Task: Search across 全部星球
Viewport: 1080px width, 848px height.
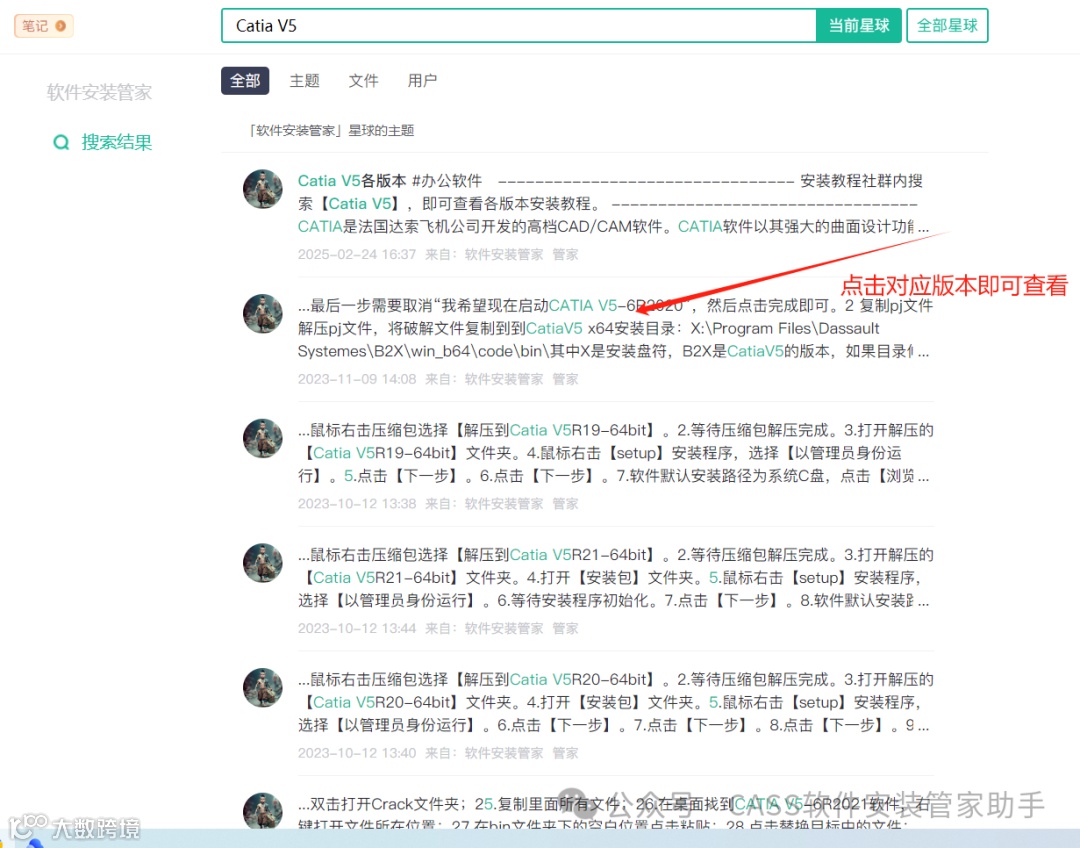Action: click(947, 25)
